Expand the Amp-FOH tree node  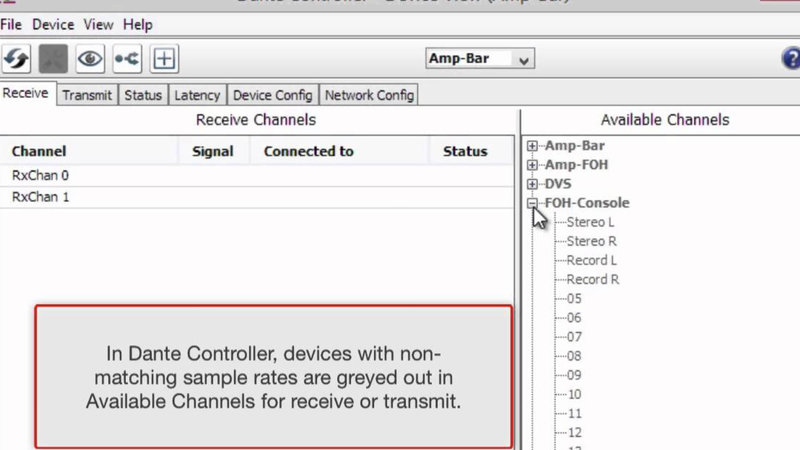532,165
